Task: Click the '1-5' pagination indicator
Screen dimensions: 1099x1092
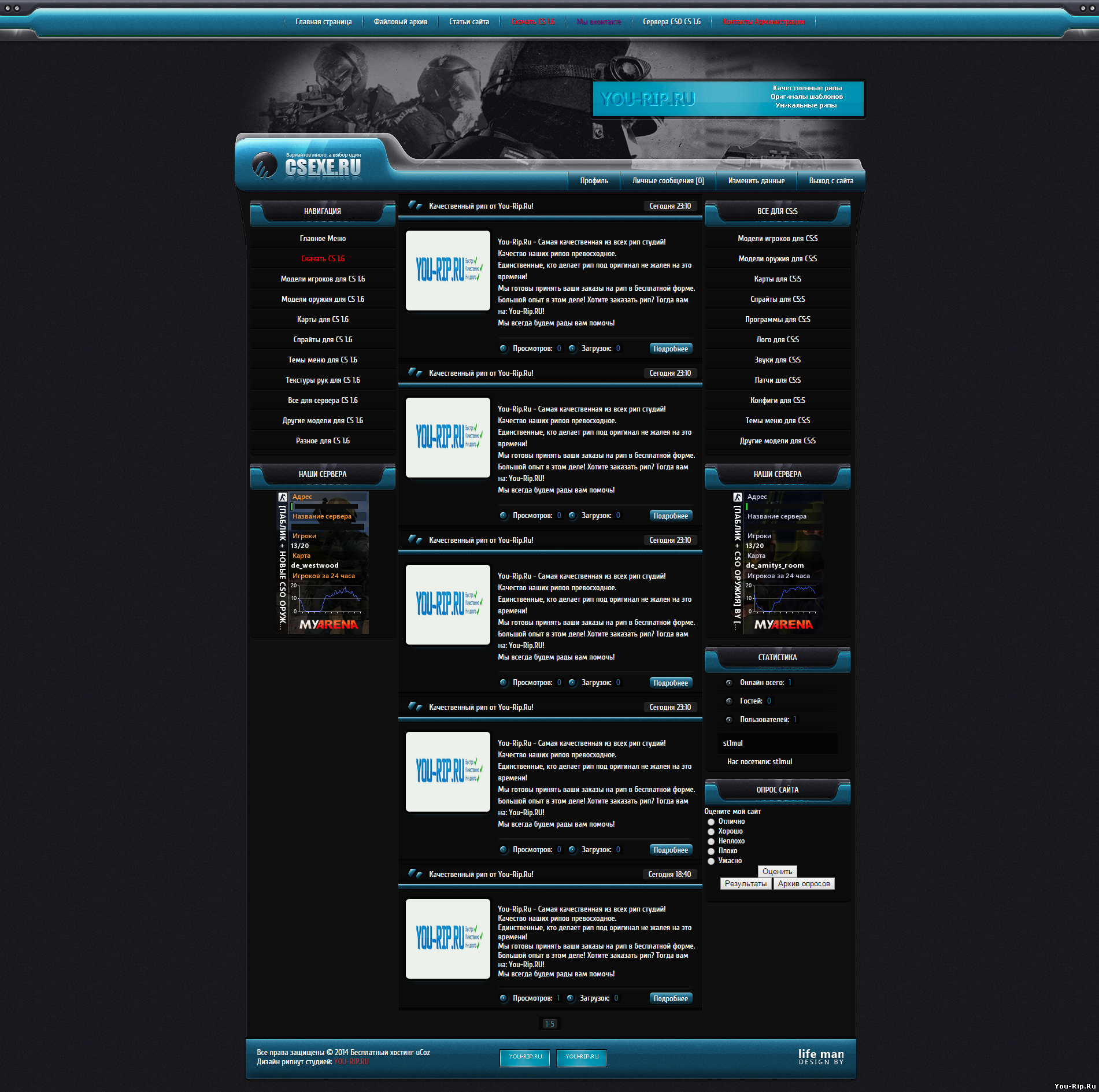Action: (550, 1024)
